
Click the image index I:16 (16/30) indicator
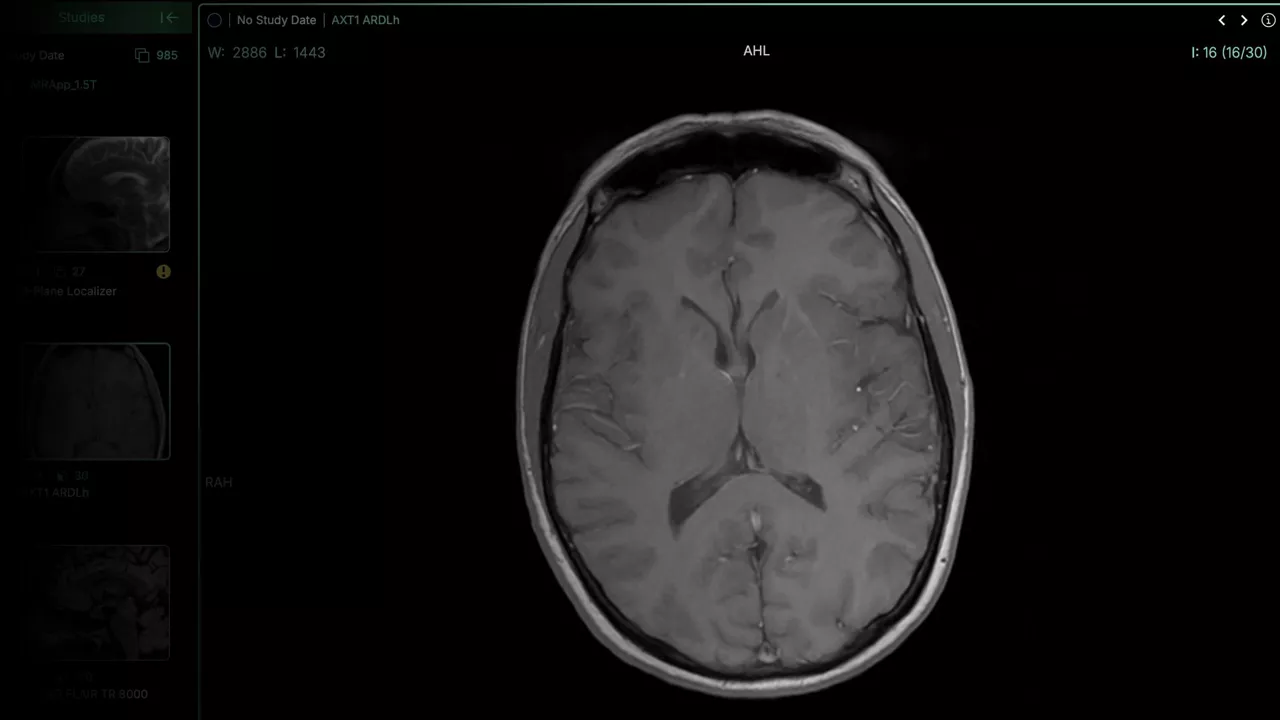1229,52
